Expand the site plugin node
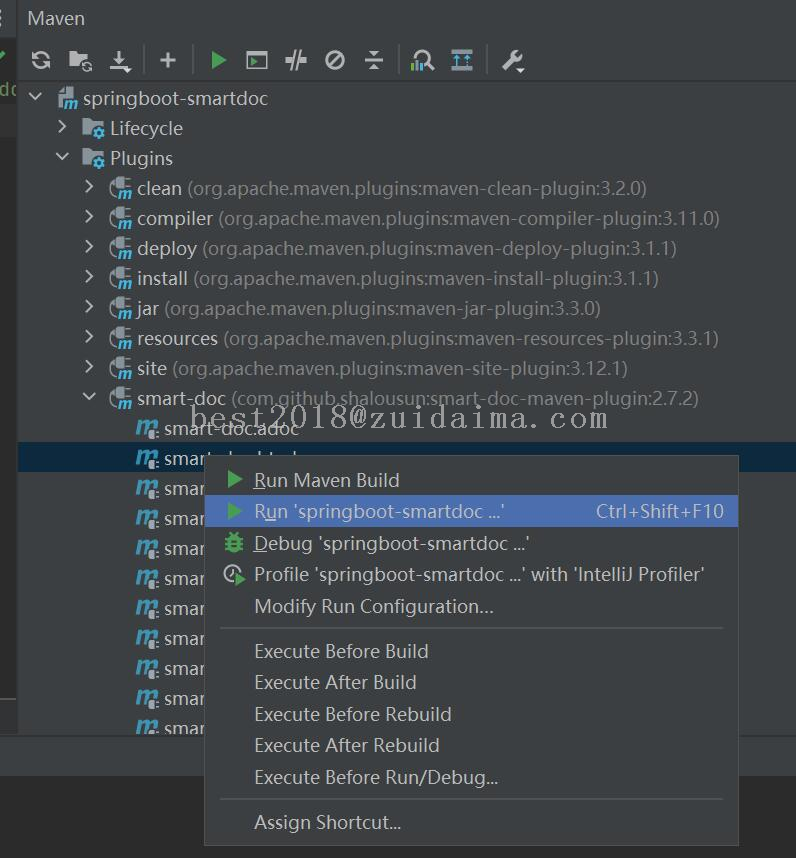 pyautogui.click(x=89, y=367)
